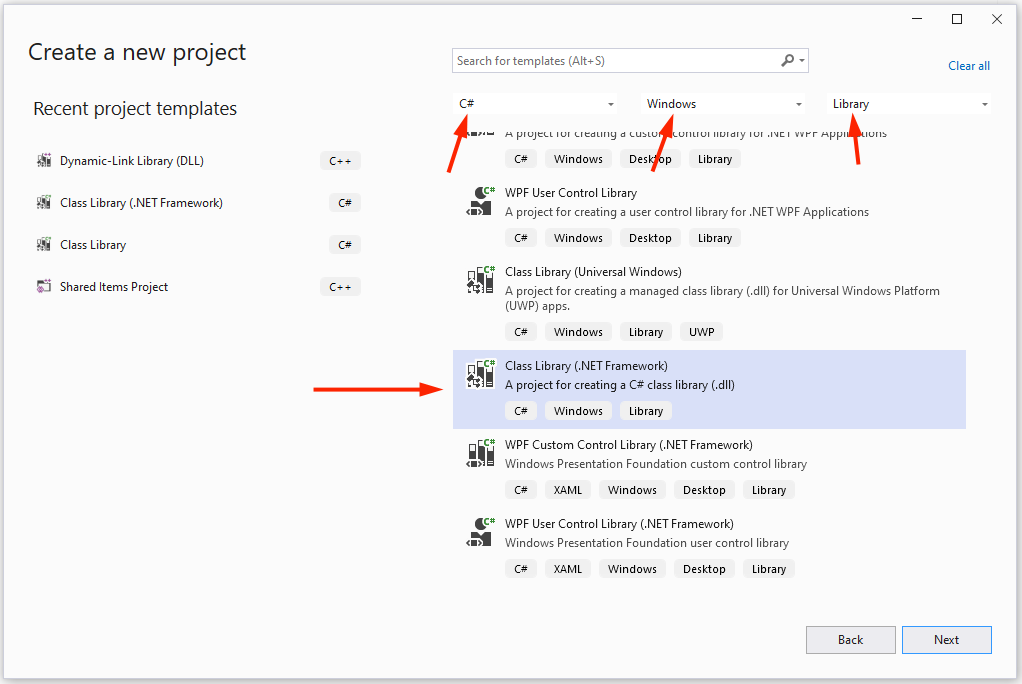Click 'A project for creating a C# class library' description
This screenshot has height=684, width=1022.
[x=620, y=385]
